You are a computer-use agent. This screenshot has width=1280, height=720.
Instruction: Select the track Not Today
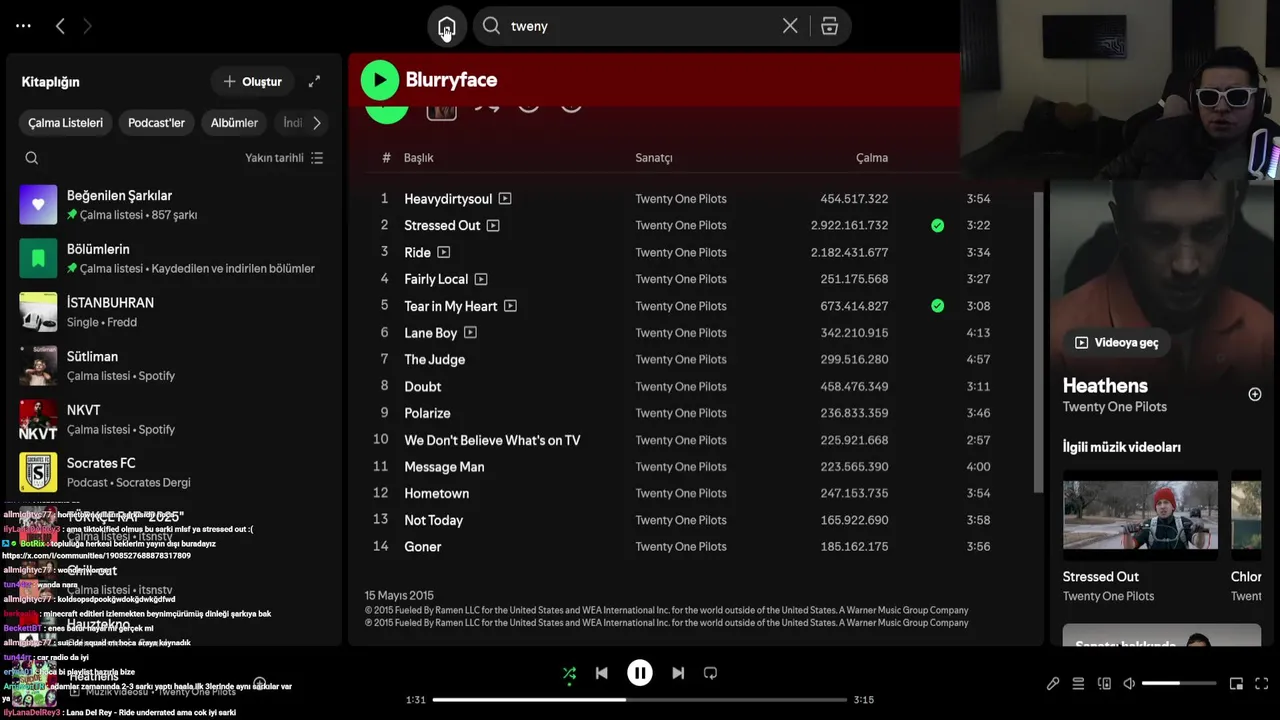pos(433,520)
